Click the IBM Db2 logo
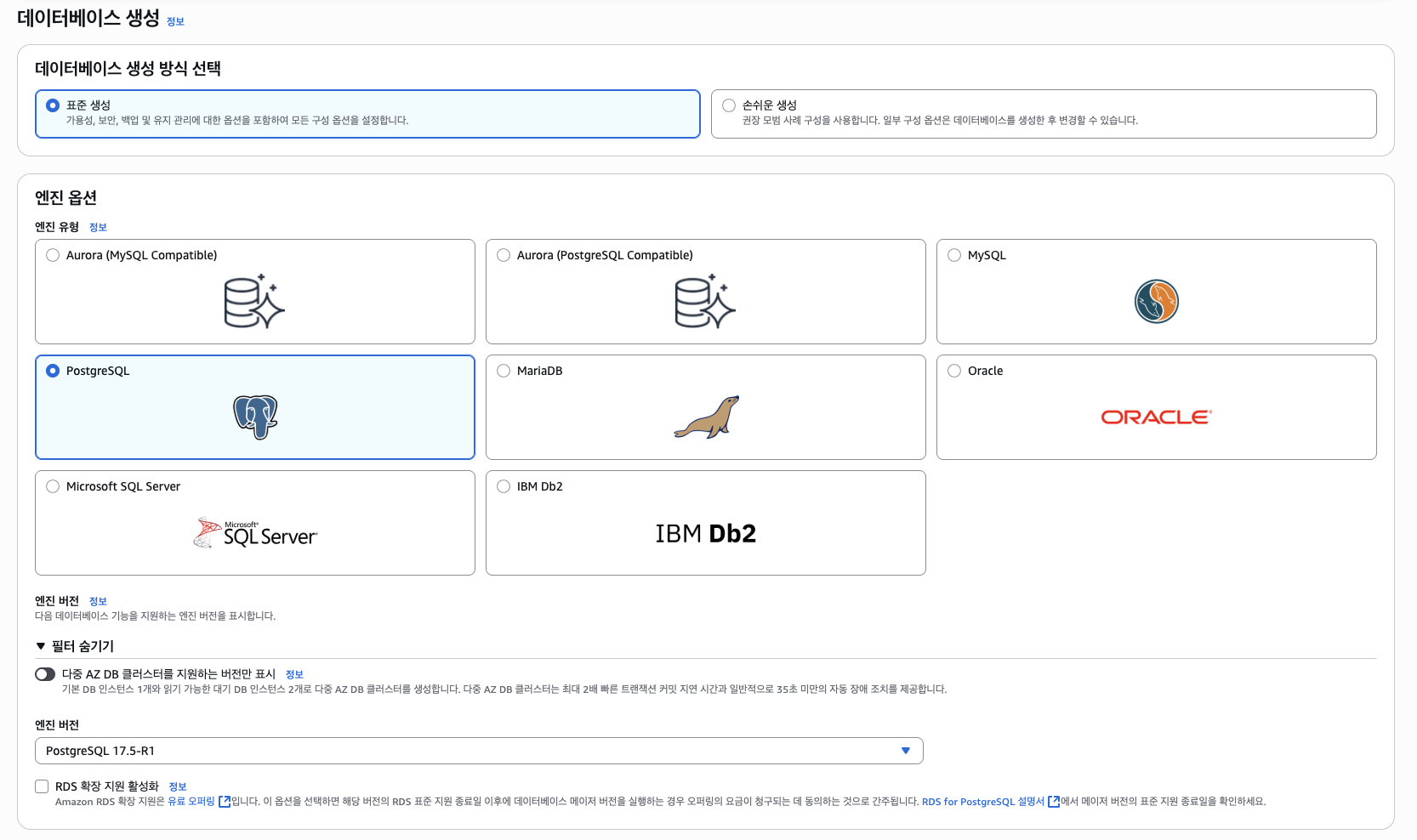The width and height of the screenshot is (1417, 840). click(706, 533)
